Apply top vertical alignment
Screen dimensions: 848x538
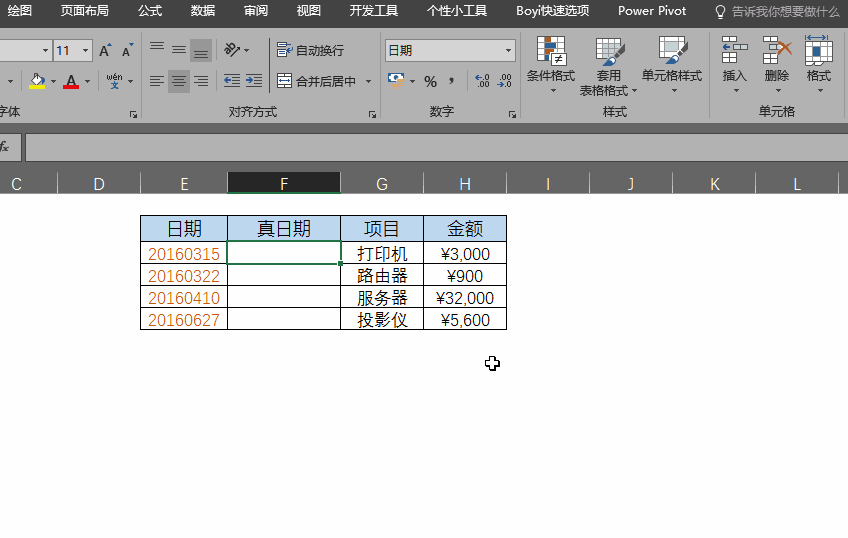(x=157, y=50)
